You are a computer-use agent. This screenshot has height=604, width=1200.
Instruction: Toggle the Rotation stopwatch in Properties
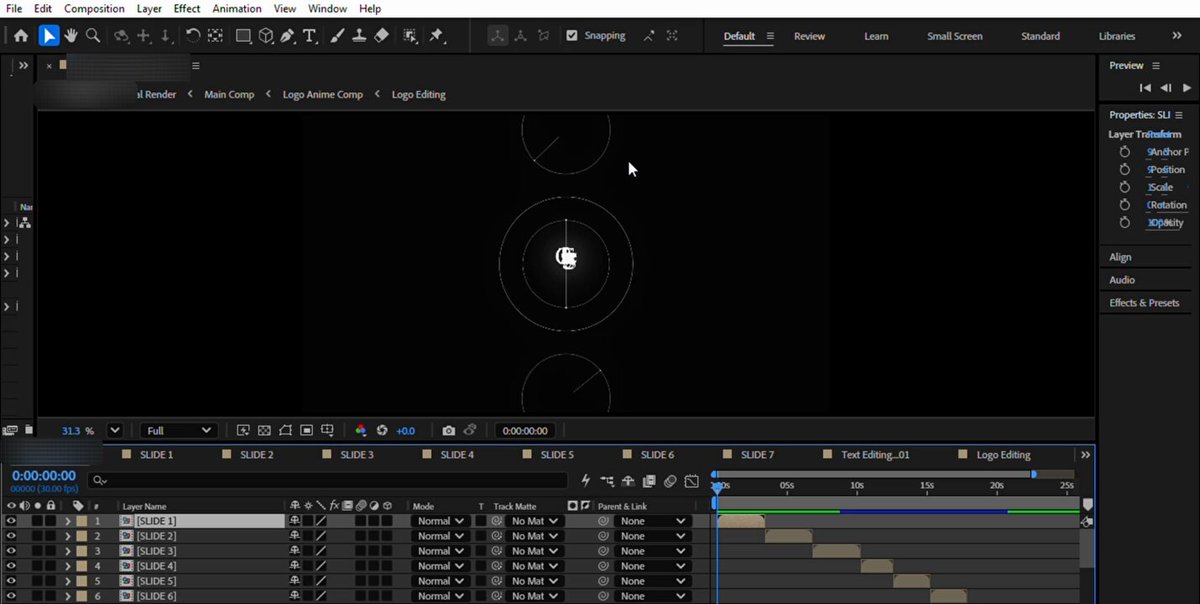click(1125, 205)
